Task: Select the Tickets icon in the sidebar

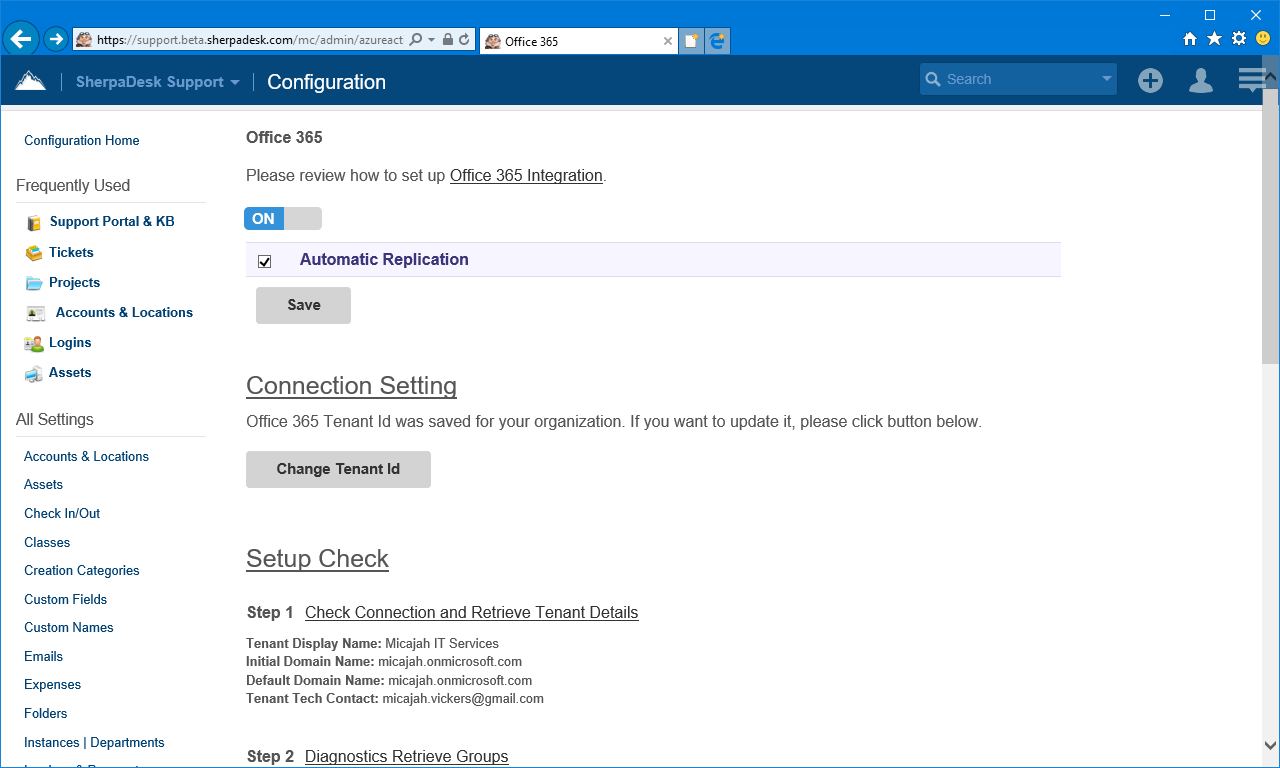Action: (x=33, y=252)
